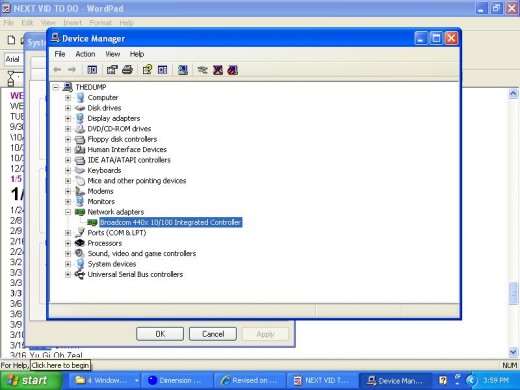520x390 pixels.
Task: Click the Sound, video and game controllers icon
Action: tap(79, 253)
